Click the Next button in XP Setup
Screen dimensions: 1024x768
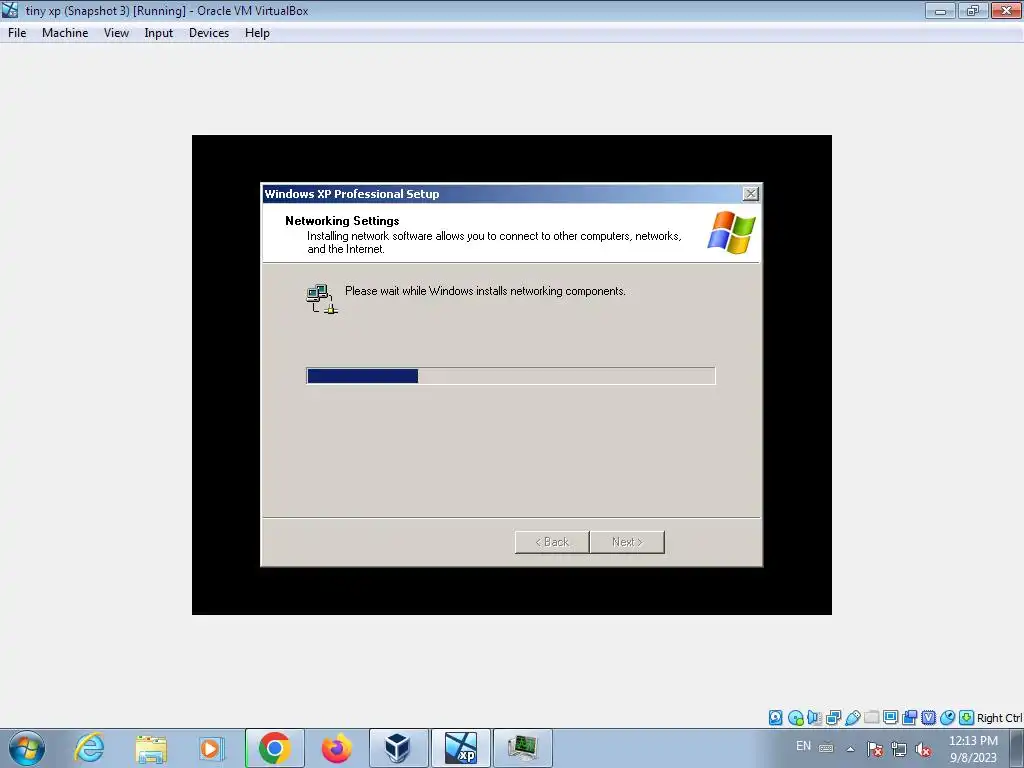(627, 542)
